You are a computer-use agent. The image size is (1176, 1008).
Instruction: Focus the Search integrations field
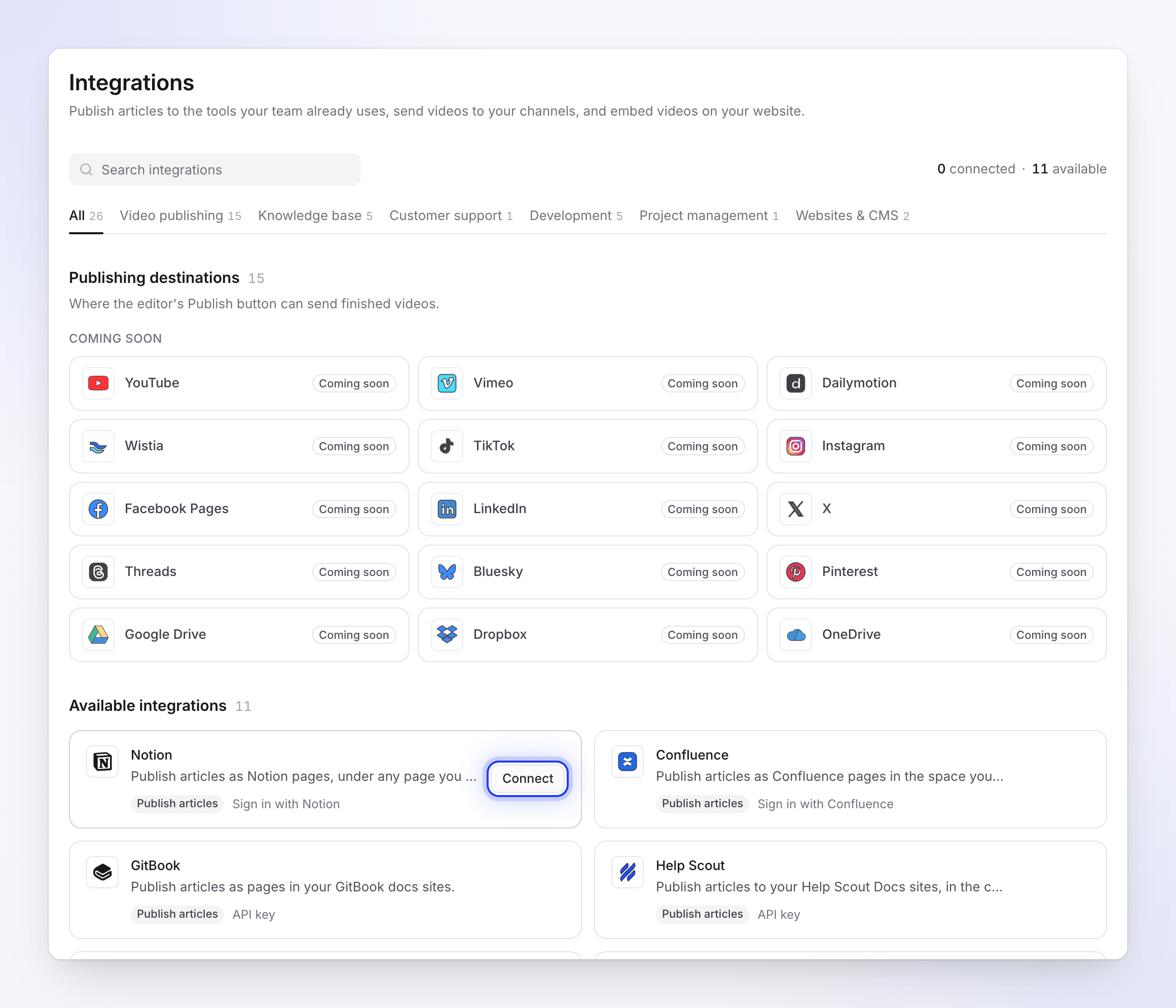coord(214,170)
